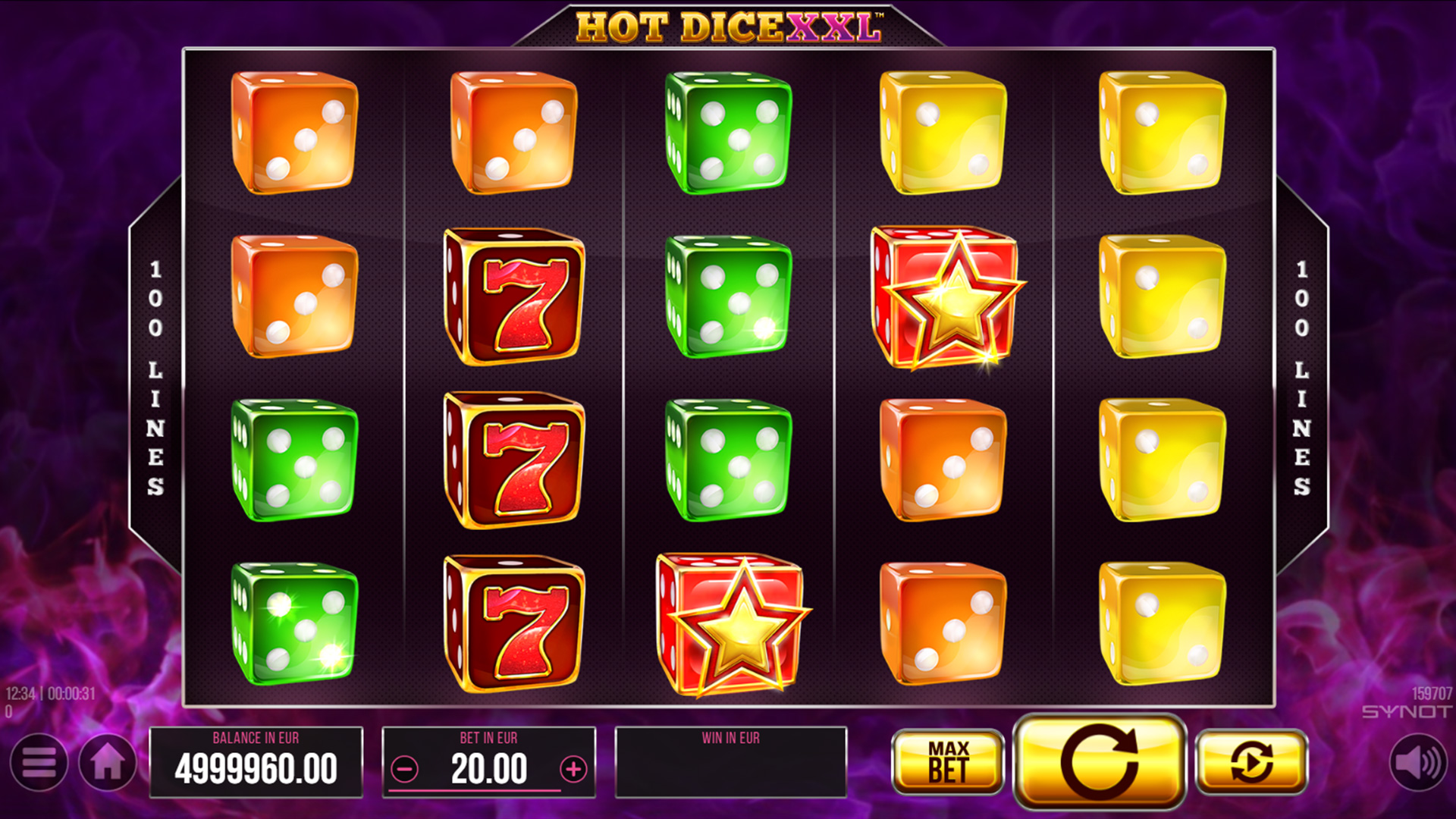Decrease bet with the minus icon
Viewport: 1456px width, 819px height.
[405, 770]
